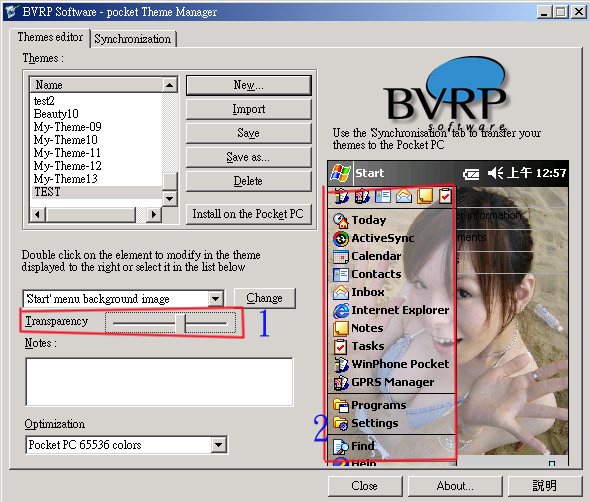The width and height of the screenshot is (590, 502).
Task: Click the Notes text field
Action: tap(160, 382)
